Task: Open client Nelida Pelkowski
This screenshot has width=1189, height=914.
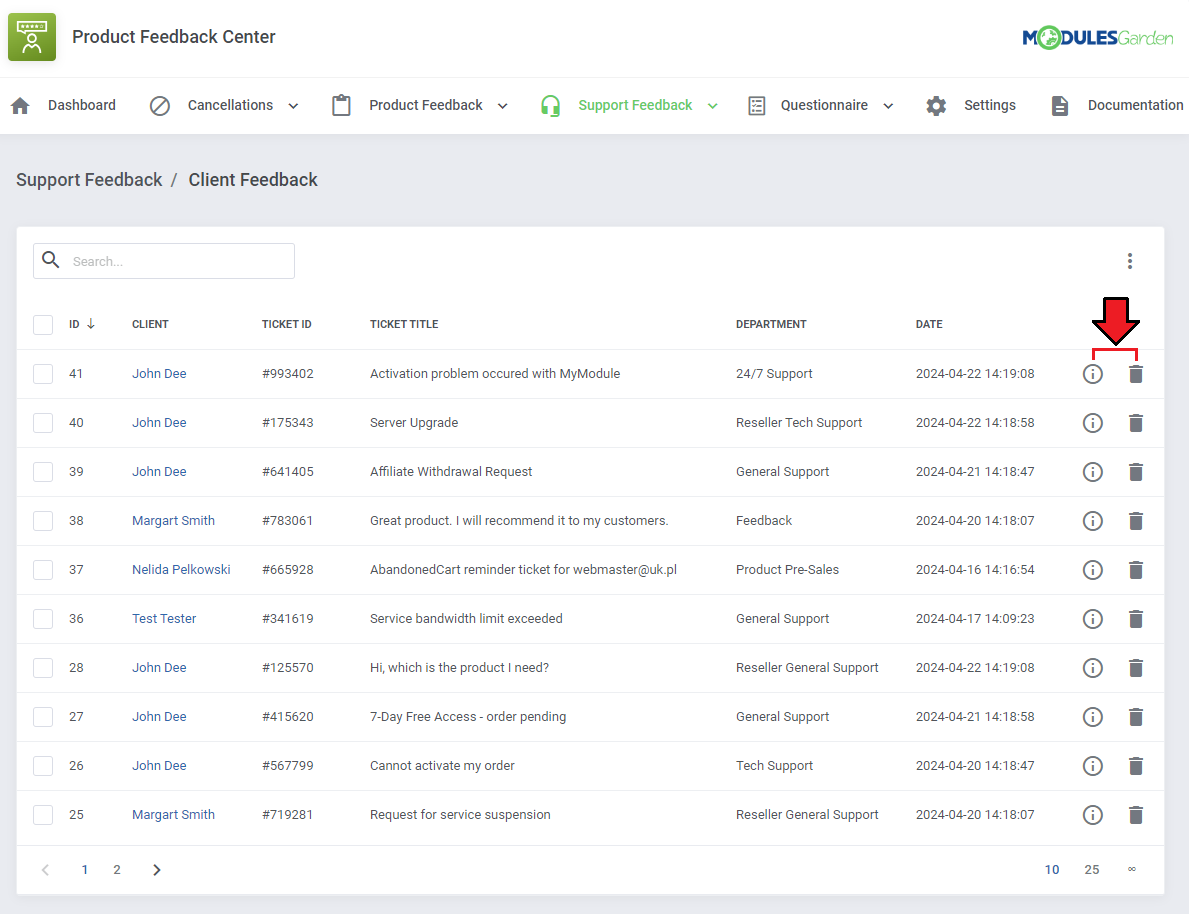Action: pyautogui.click(x=180, y=570)
